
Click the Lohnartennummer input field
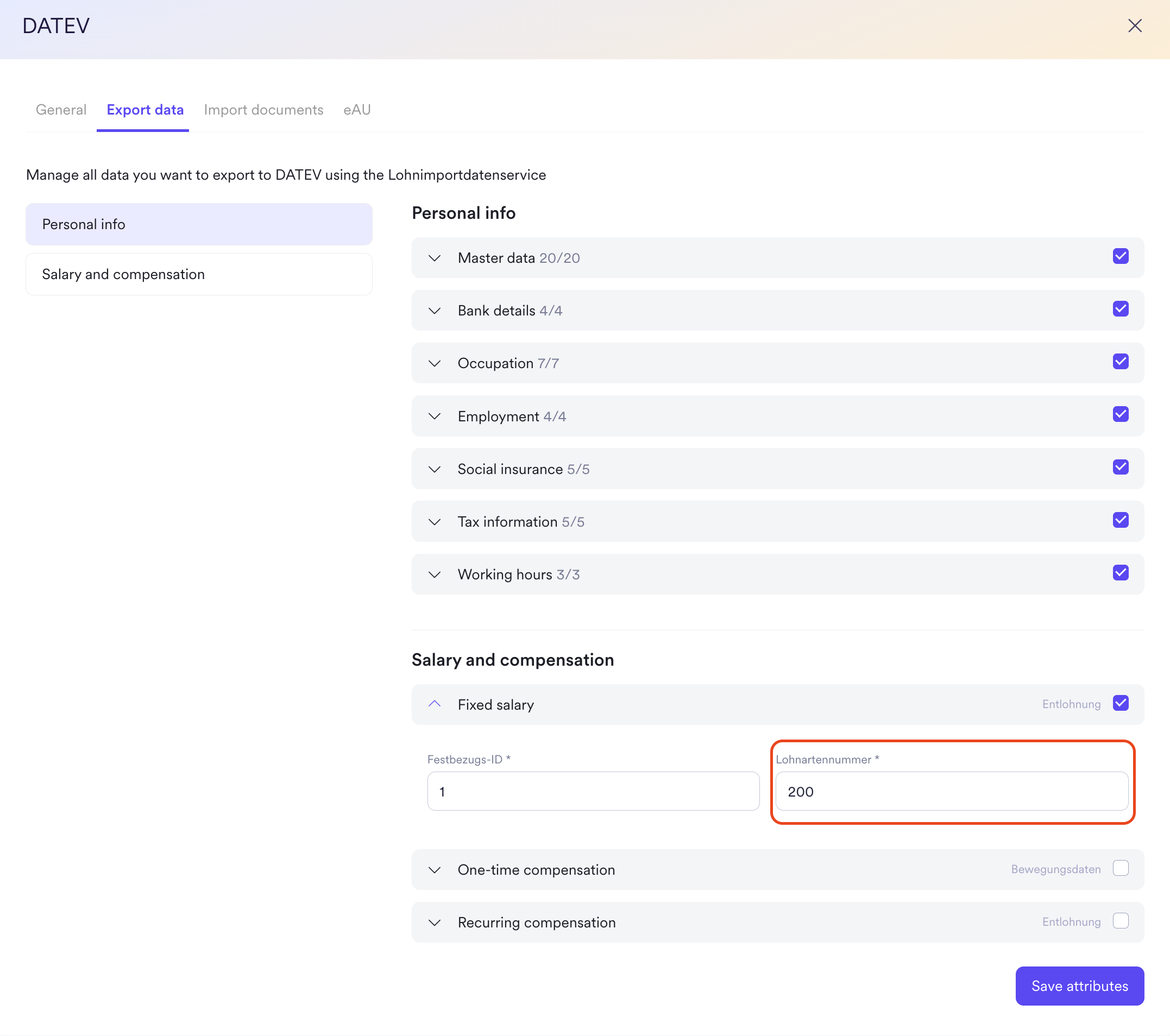point(951,792)
